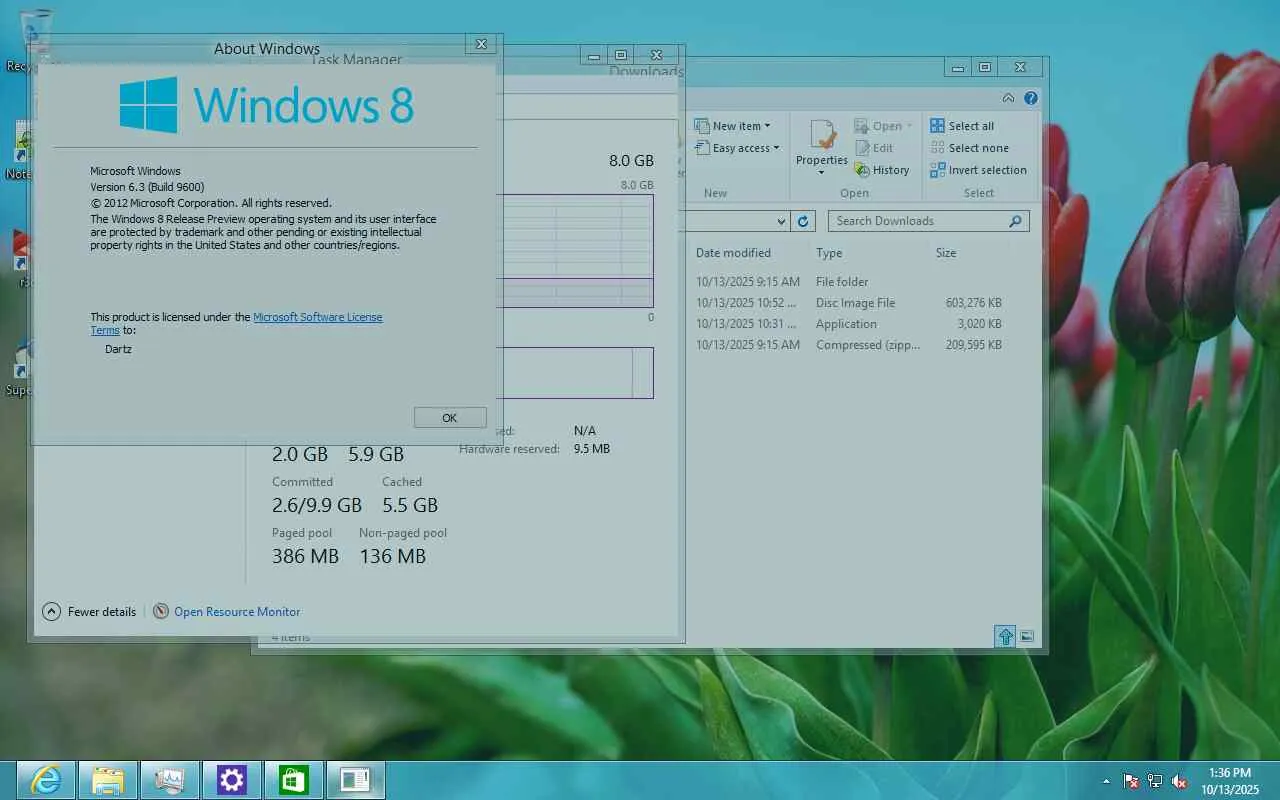
Task: Click the Committed value 2.6/9.9 GB
Action: pos(317,505)
